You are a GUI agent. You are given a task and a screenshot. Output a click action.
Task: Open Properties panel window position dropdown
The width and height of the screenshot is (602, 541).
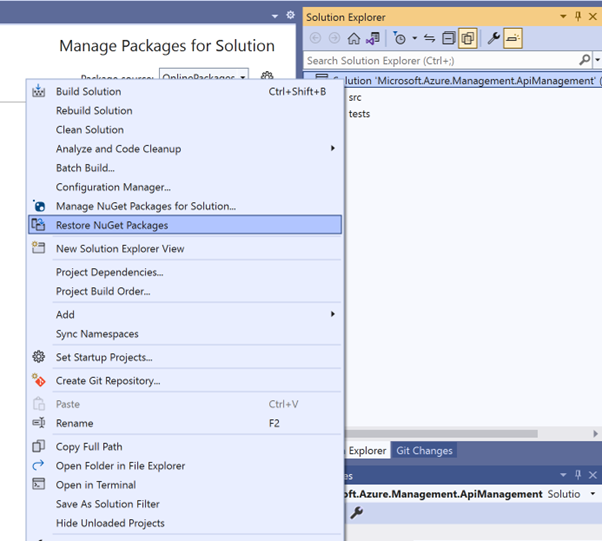pyautogui.click(x=563, y=475)
